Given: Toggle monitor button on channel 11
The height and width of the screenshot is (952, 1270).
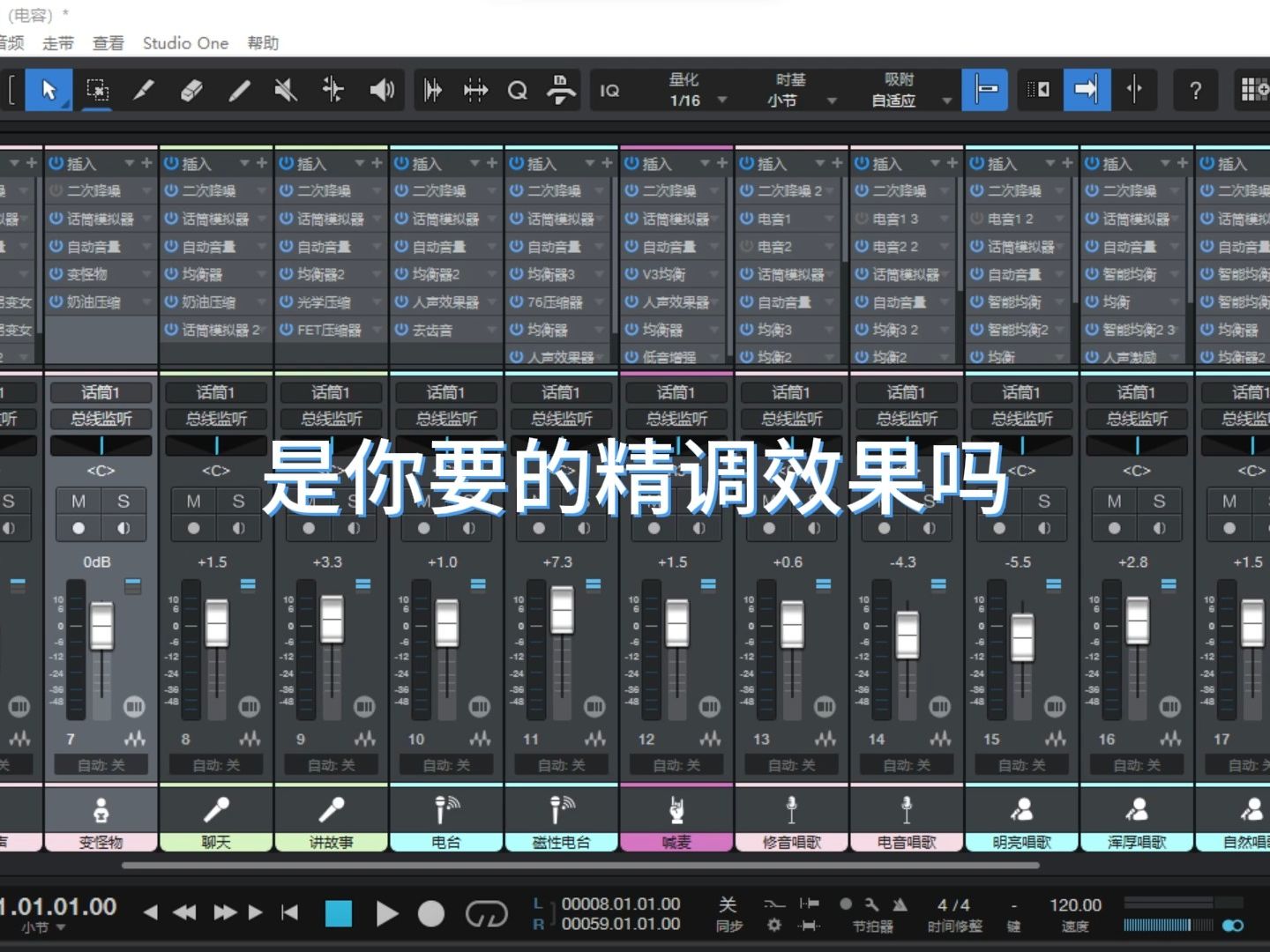Looking at the screenshot, I should tap(583, 529).
